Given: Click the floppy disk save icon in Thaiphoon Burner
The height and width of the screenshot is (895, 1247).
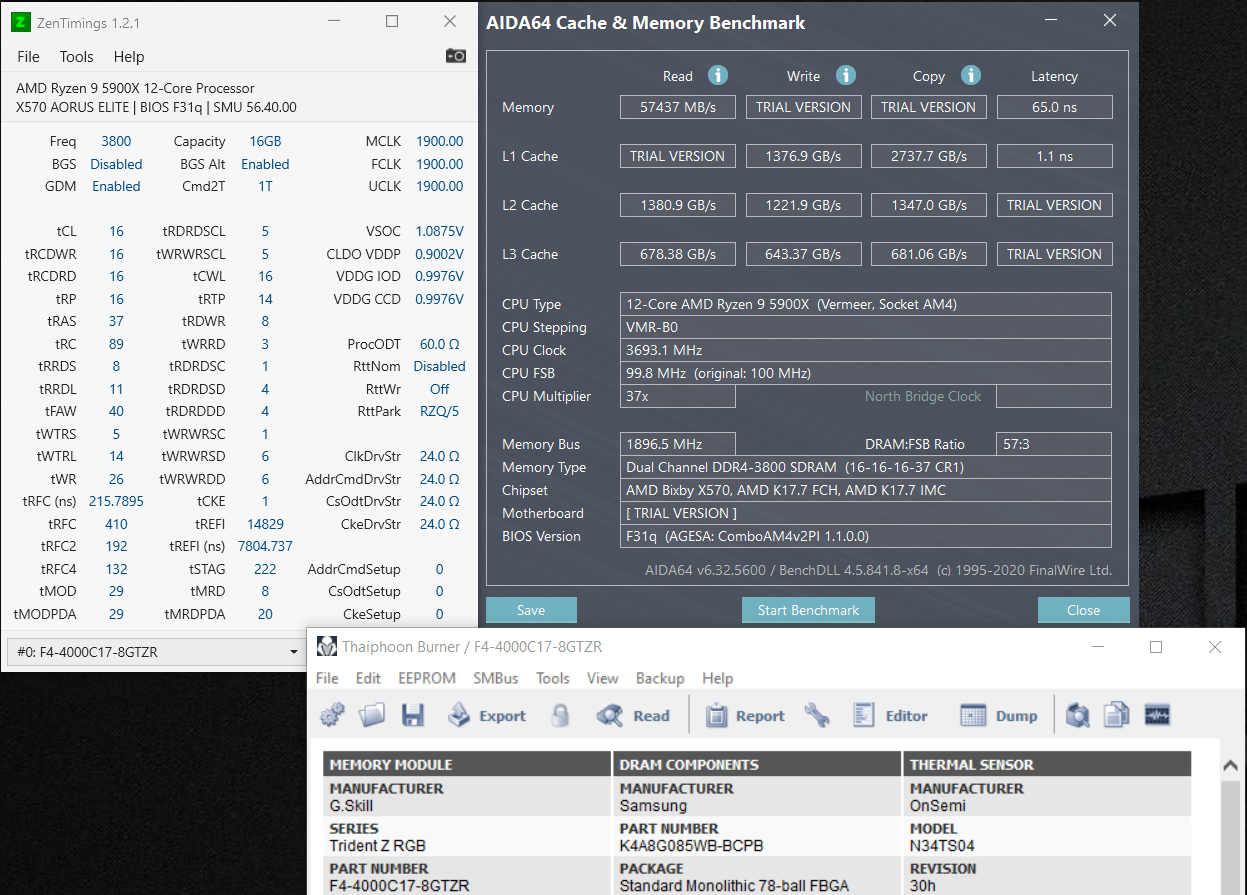Looking at the screenshot, I should click(x=413, y=715).
